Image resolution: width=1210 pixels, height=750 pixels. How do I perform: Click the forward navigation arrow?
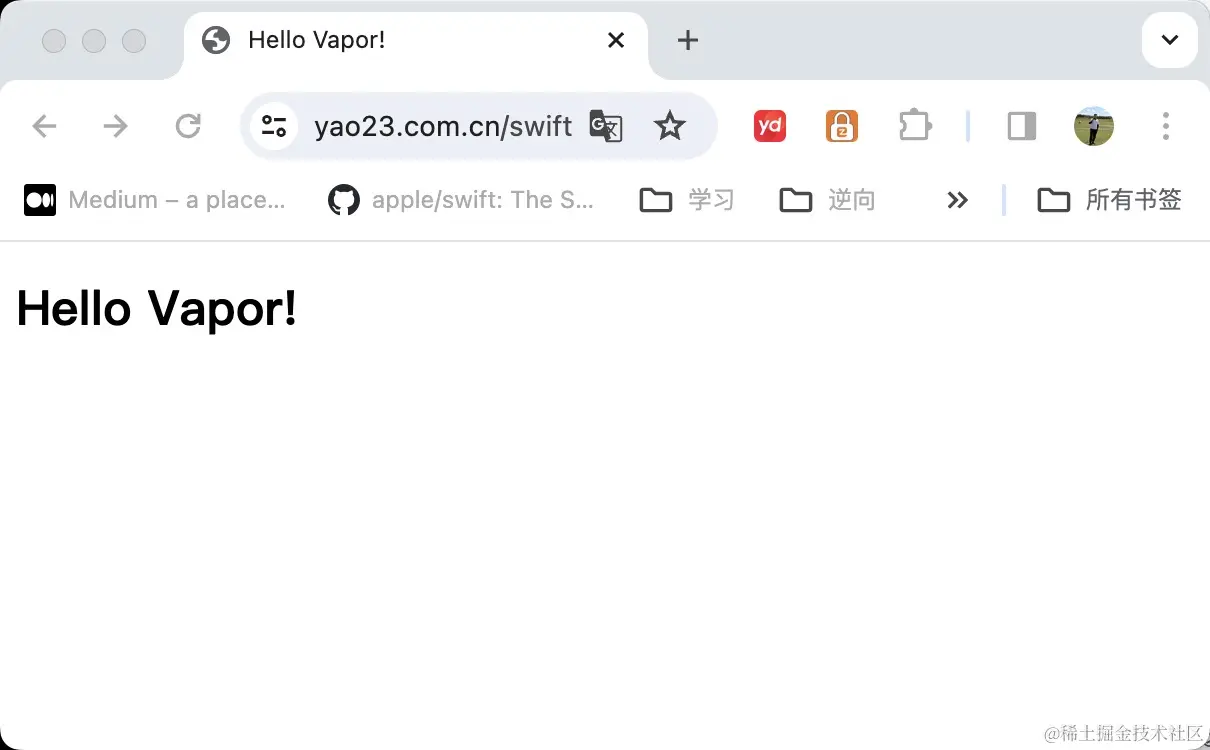(x=116, y=126)
